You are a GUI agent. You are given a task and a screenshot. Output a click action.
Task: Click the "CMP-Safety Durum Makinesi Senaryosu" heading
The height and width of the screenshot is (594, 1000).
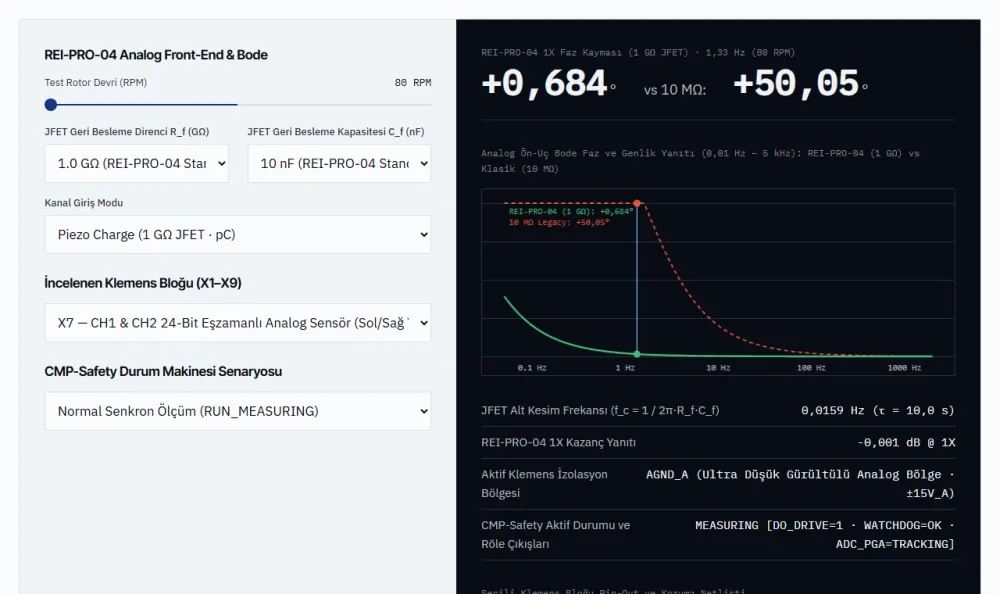[x=163, y=371]
